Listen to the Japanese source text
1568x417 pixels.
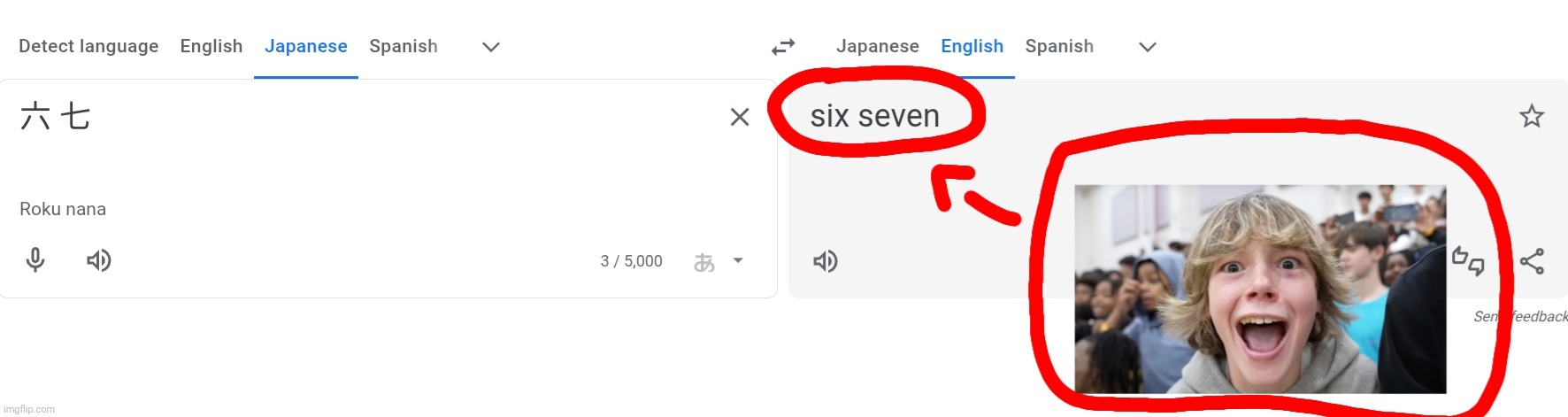pyautogui.click(x=98, y=260)
